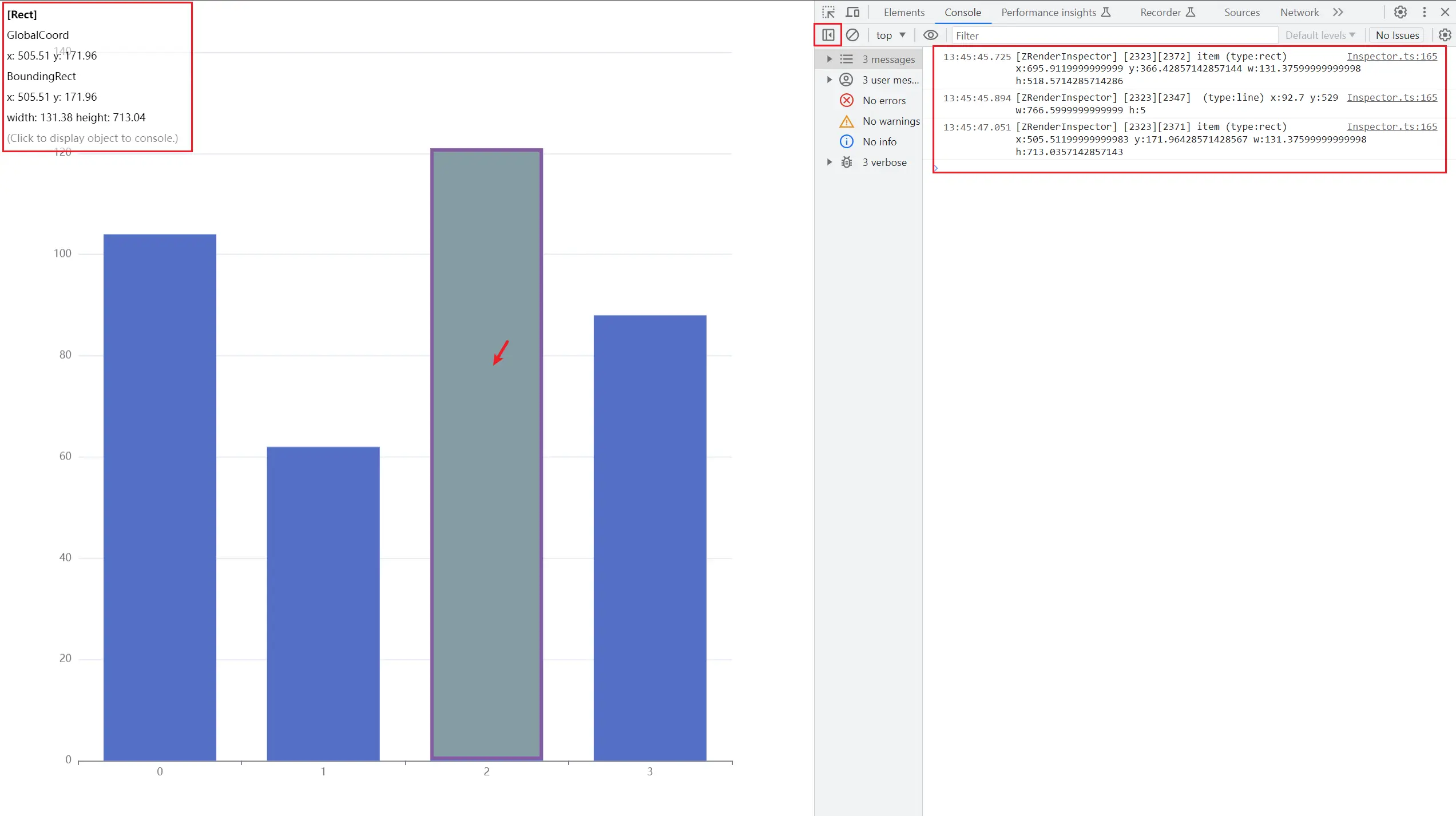This screenshot has width=1456, height=816.
Task: Click the highlighted bar for category 2
Action: point(486,454)
